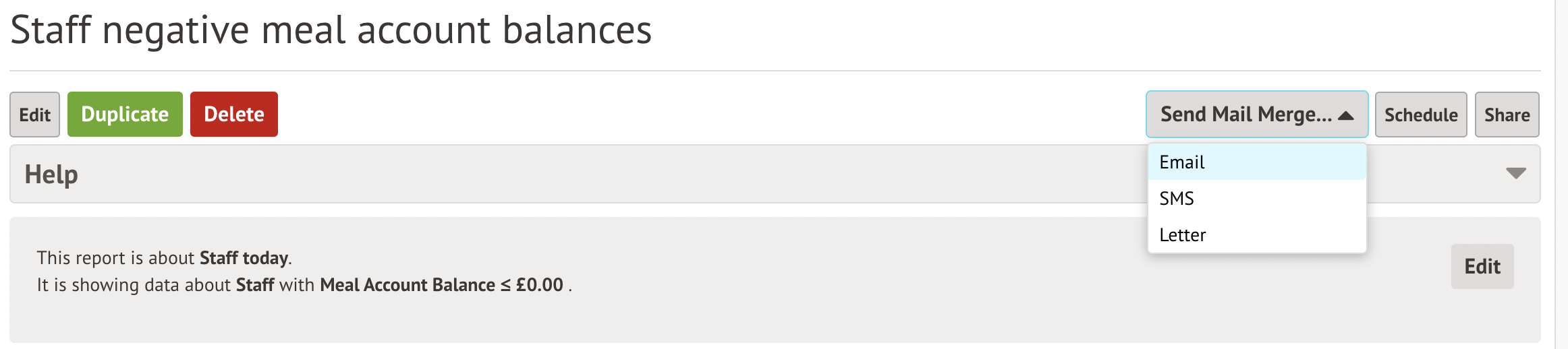1568x349 pixels.
Task: Click 'This report is about' text
Action: coord(116,258)
